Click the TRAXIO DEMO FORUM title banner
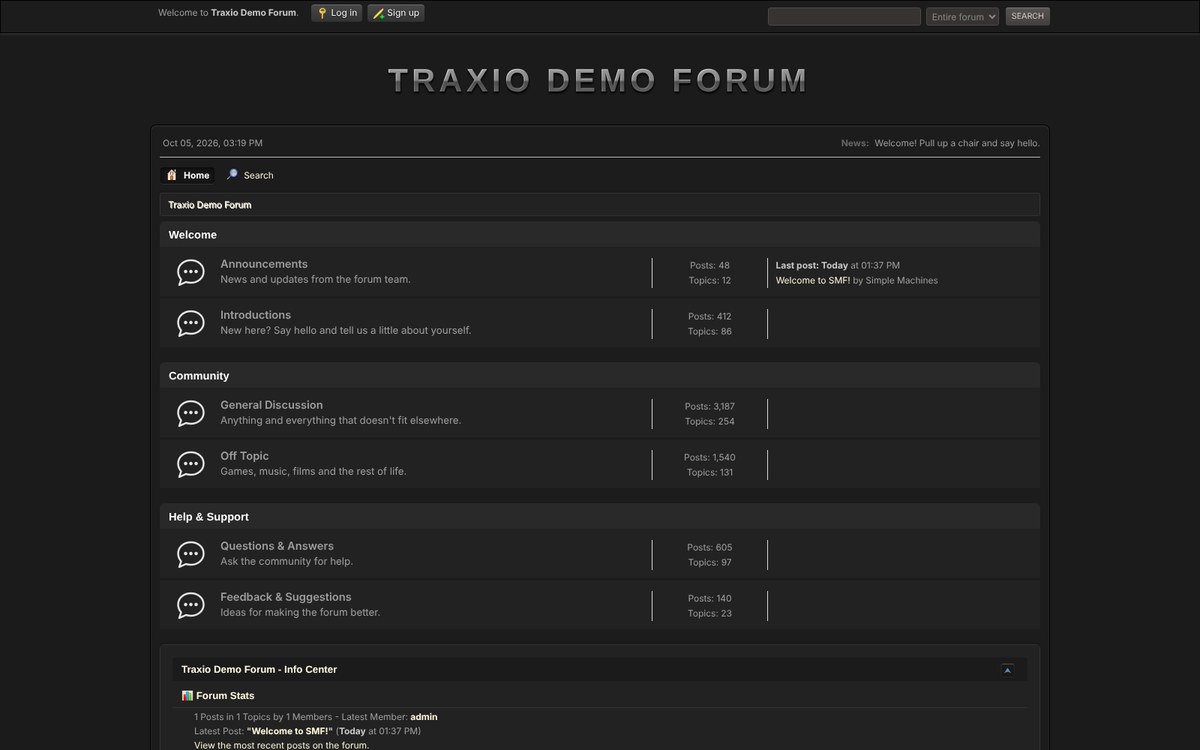Screen dimensions: 1200x750 598,81
